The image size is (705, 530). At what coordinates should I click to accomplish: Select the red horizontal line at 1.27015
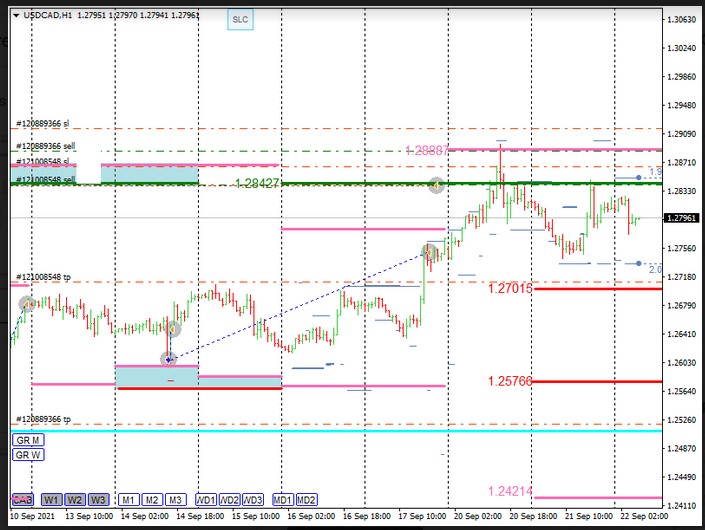pos(598,289)
